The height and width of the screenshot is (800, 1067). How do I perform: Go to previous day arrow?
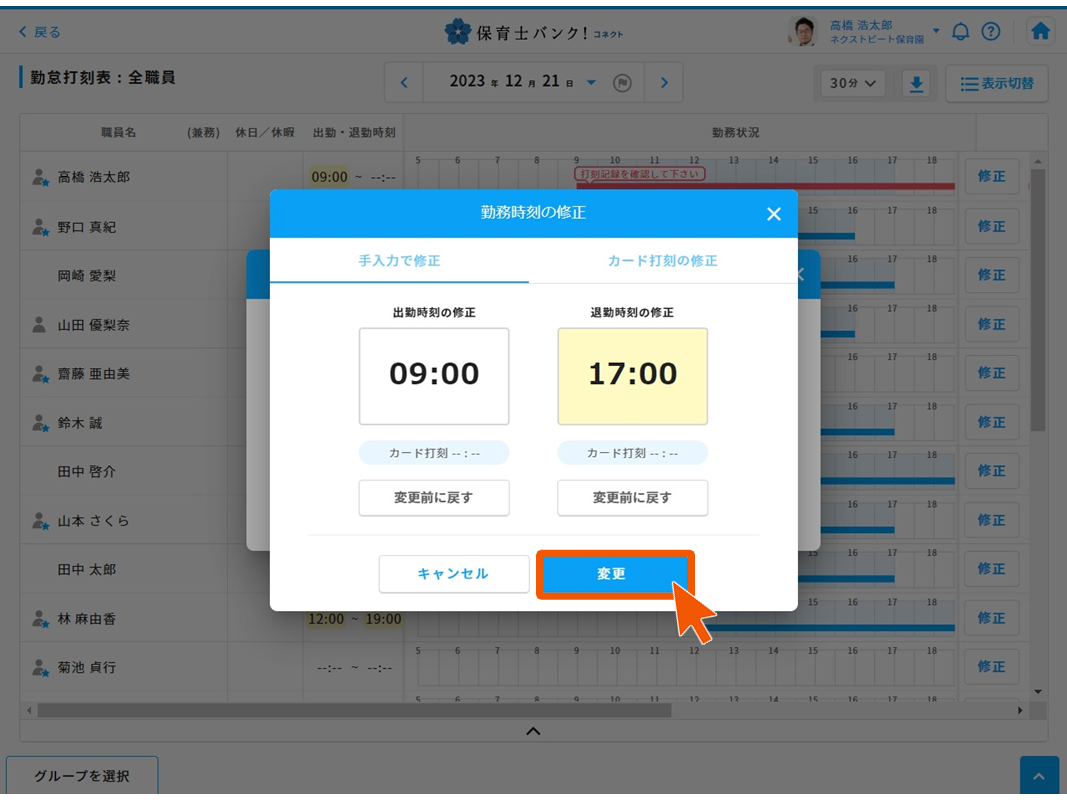pos(404,83)
